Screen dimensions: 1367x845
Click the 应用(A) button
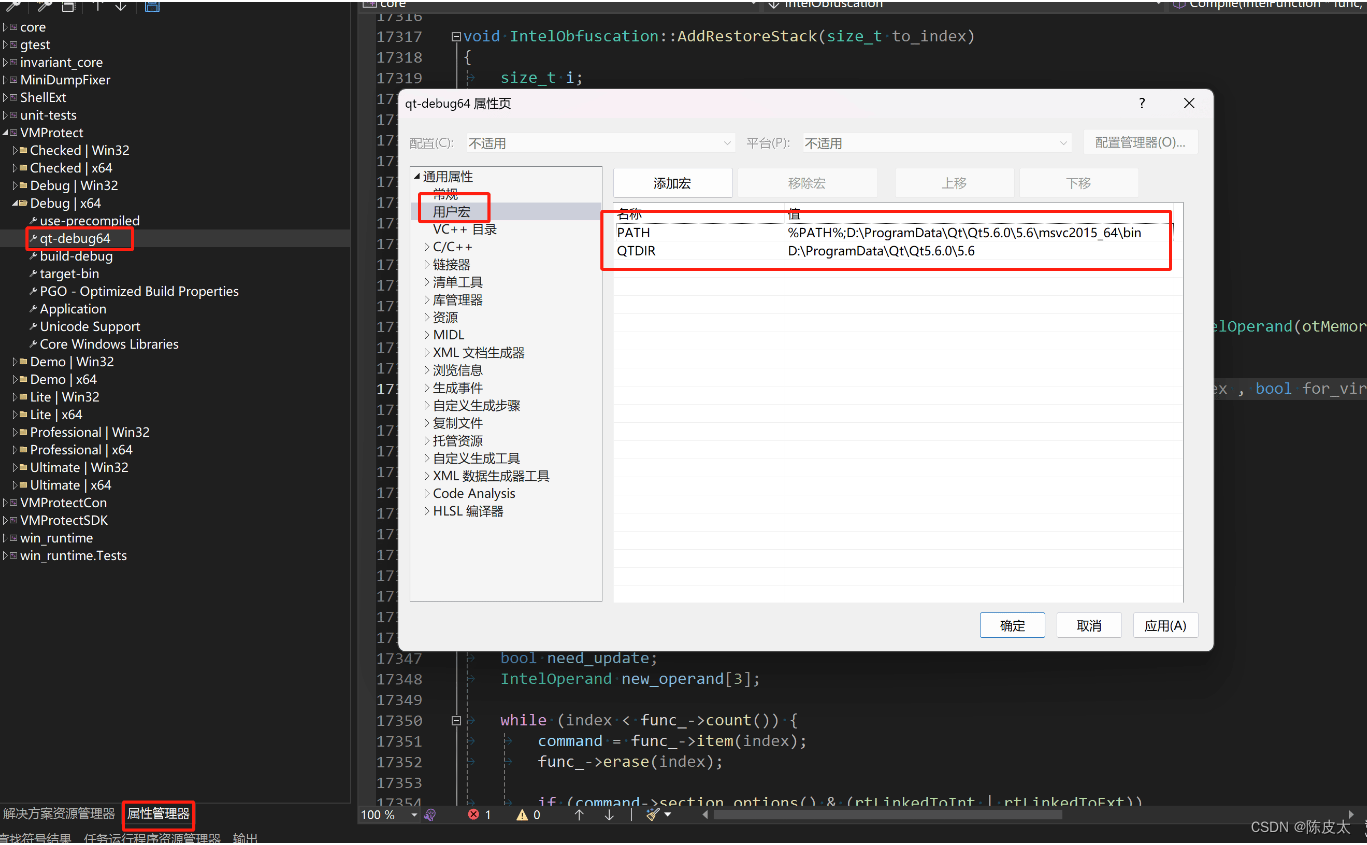tap(1164, 624)
